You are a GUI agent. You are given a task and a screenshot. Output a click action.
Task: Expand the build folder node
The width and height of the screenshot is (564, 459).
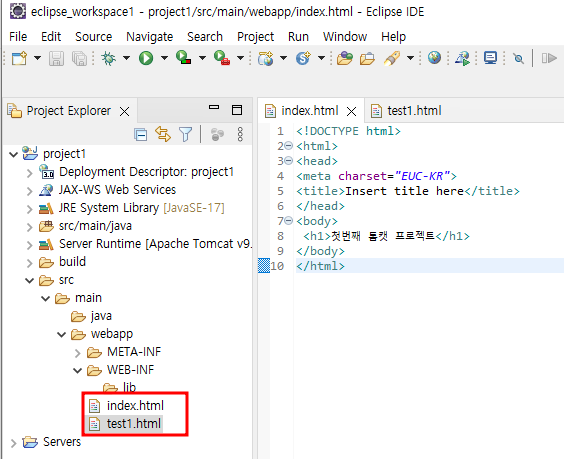point(29,263)
